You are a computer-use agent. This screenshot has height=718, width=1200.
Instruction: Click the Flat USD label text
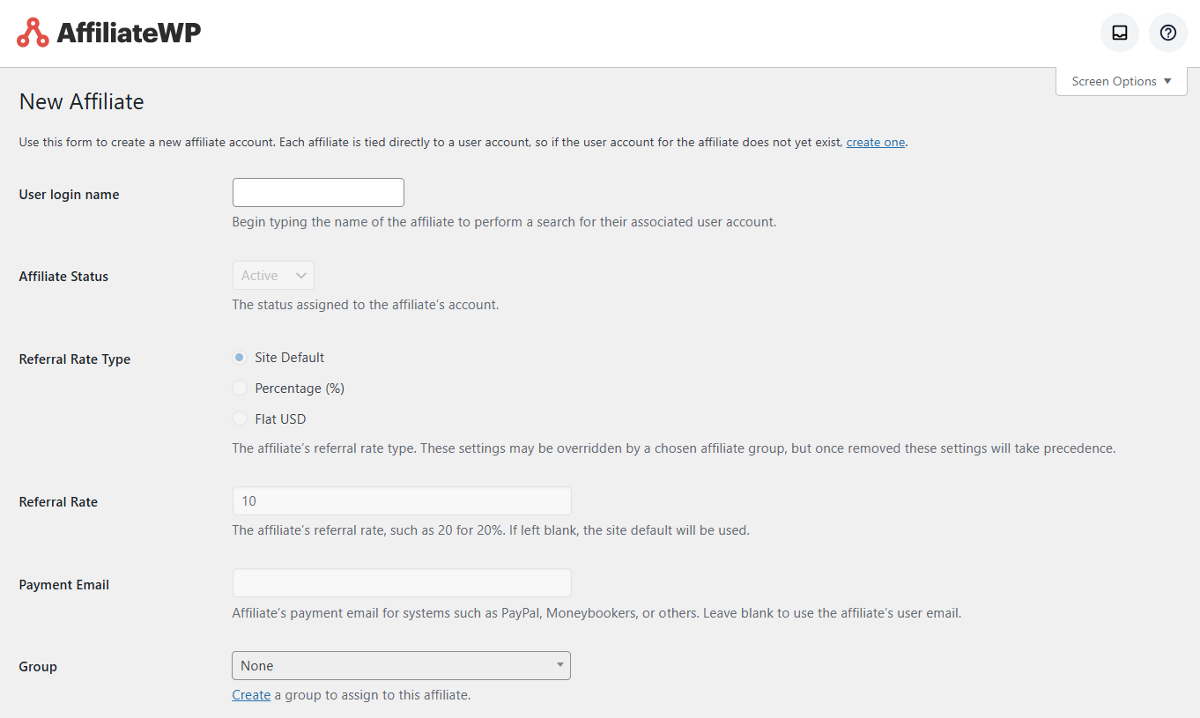click(x=280, y=419)
